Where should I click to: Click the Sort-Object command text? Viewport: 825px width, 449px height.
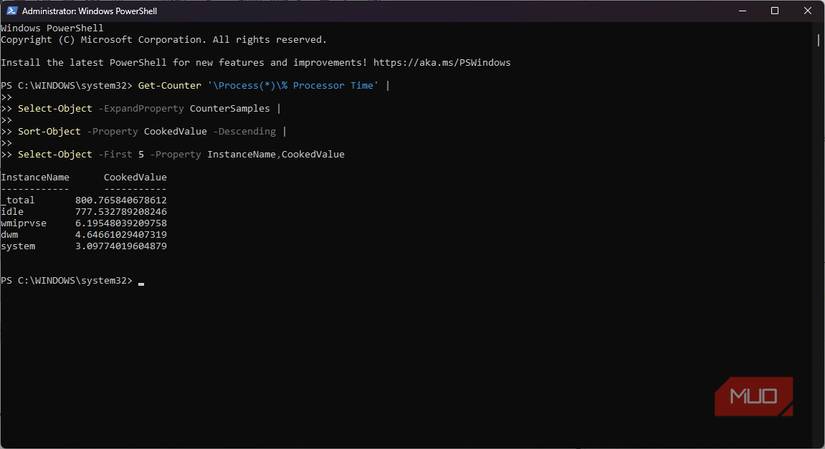tap(49, 132)
